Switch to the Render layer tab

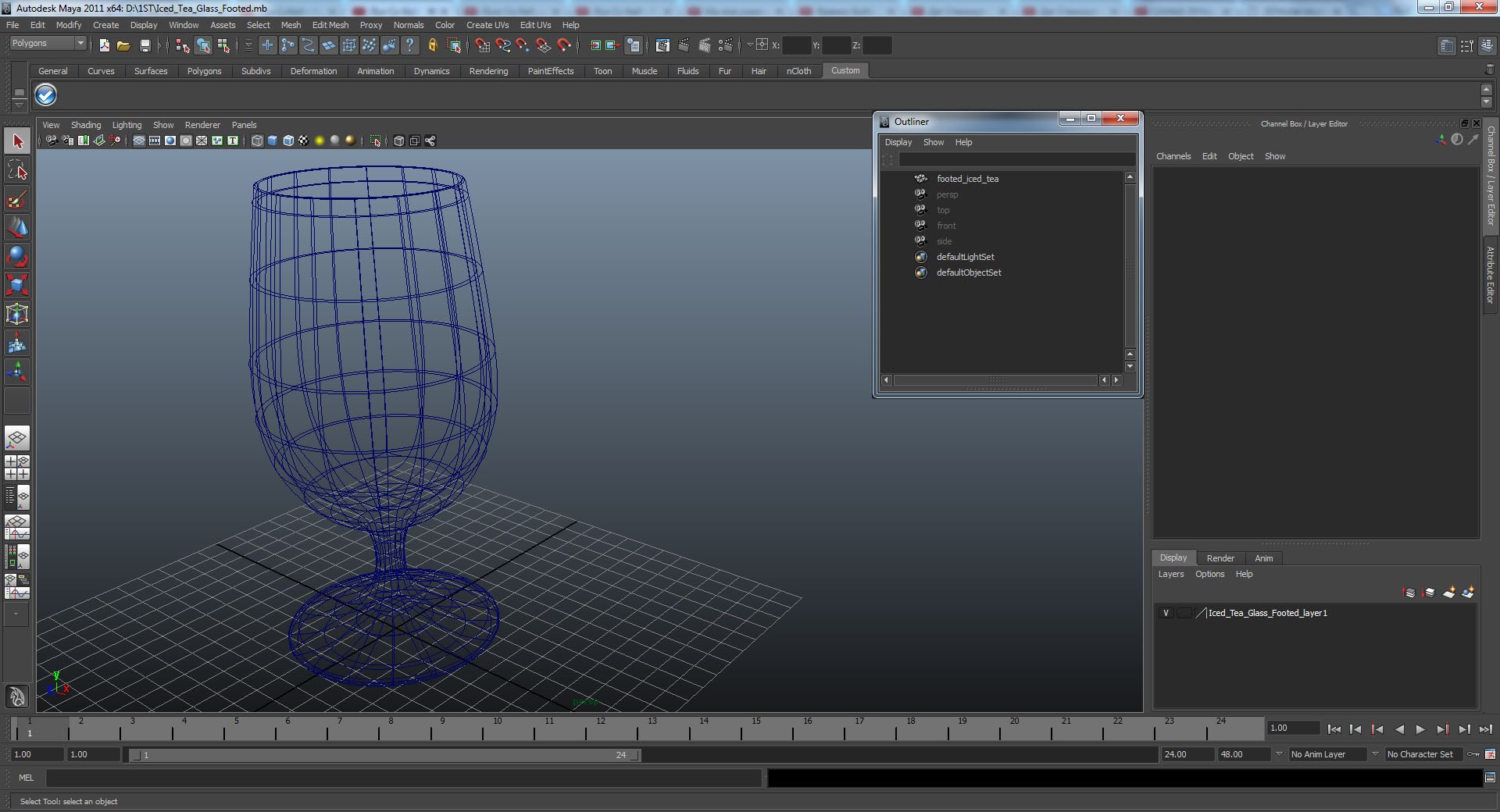(1220, 558)
